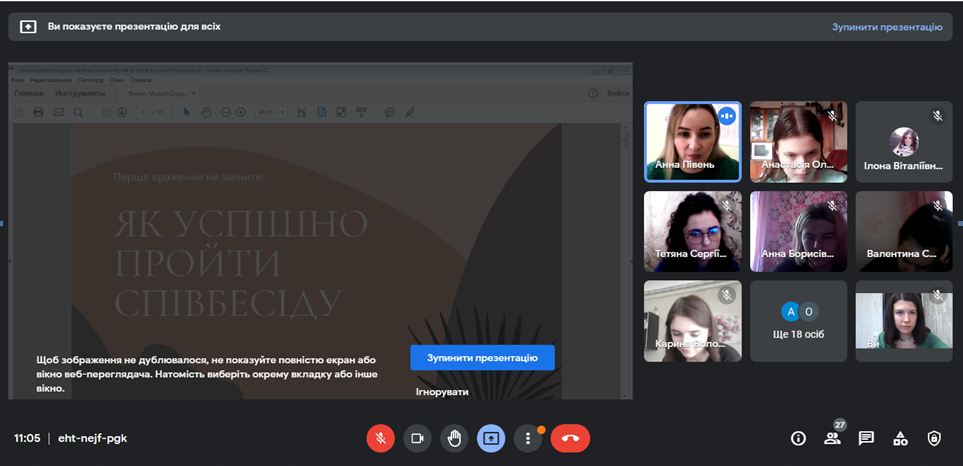Select the arrow Selection tool in Acrobat
This screenshot has width=963, height=466.
pos(187,112)
